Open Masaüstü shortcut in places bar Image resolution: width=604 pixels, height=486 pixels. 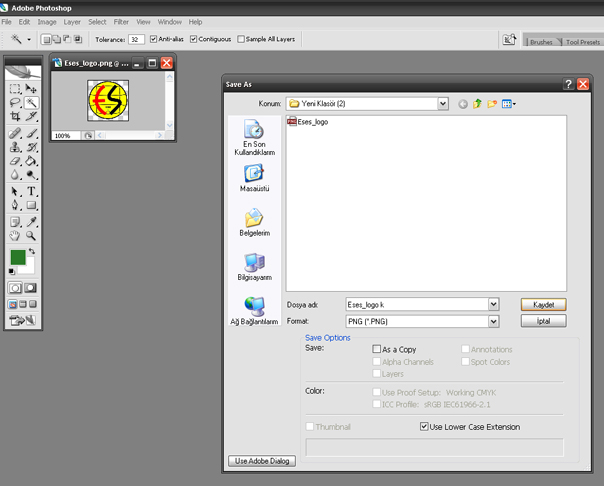click(254, 178)
